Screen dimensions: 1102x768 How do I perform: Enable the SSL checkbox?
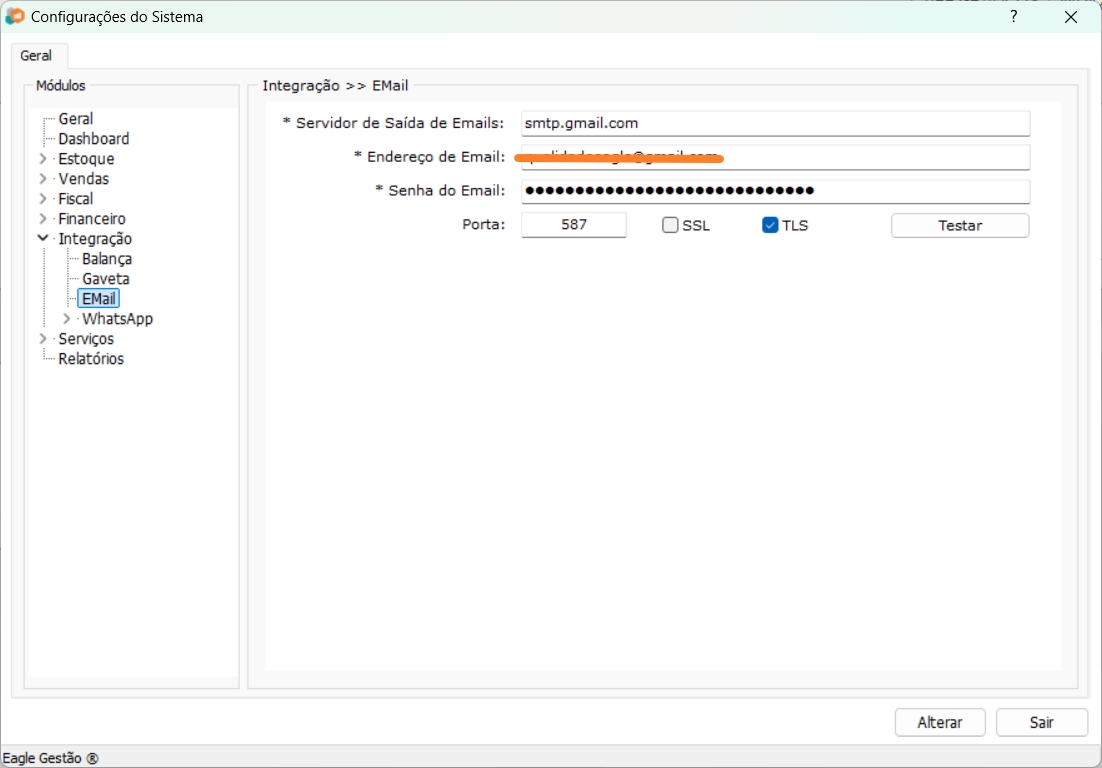670,225
